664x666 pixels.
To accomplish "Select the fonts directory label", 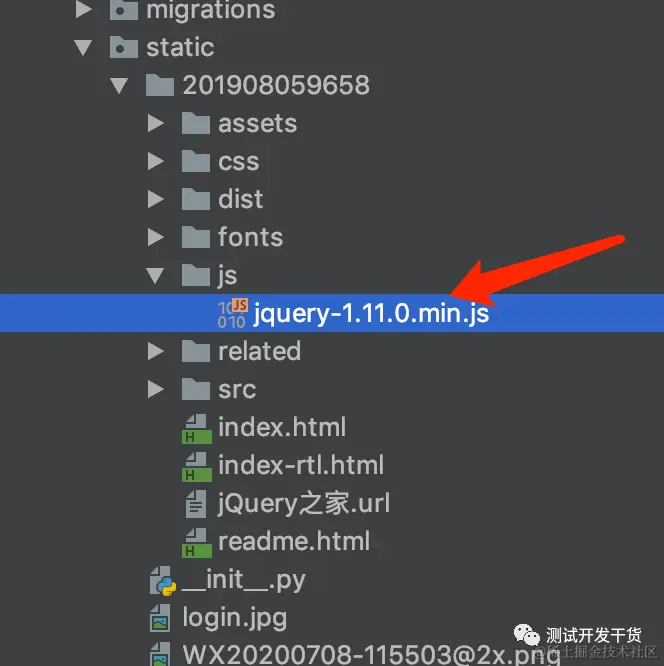I will pos(251,237).
